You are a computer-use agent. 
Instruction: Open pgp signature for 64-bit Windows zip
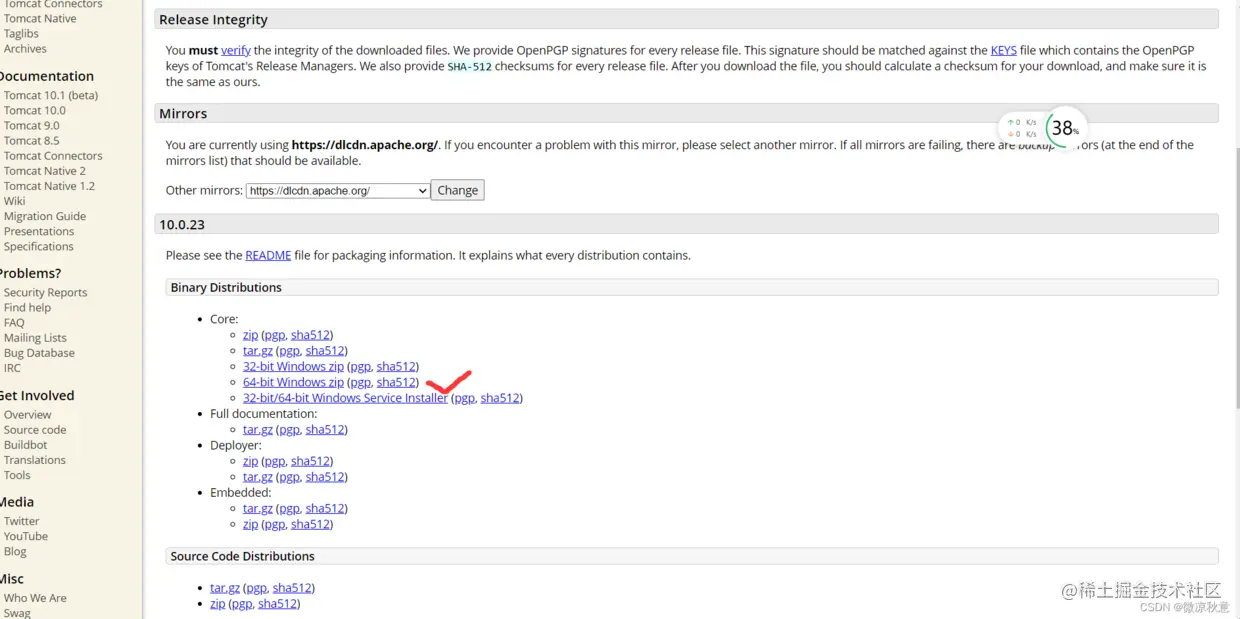pos(361,382)
